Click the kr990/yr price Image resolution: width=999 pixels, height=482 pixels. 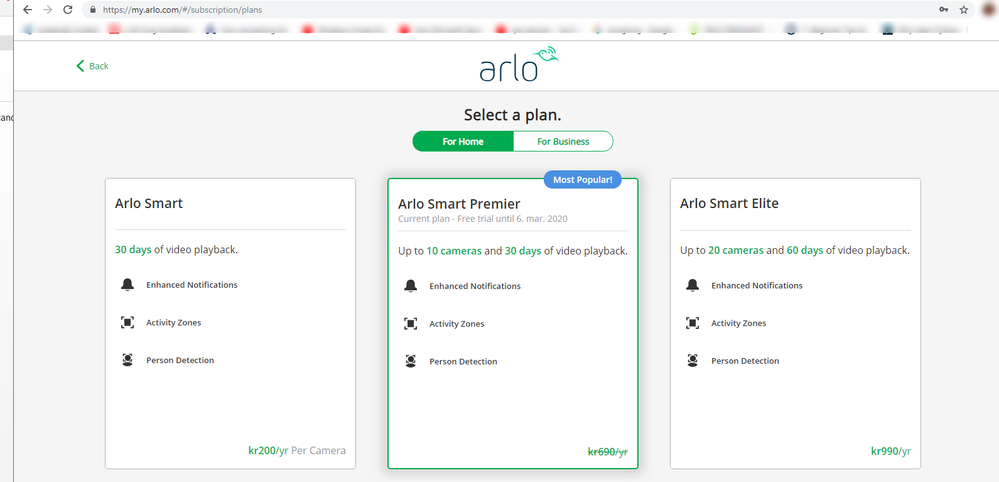891,451
